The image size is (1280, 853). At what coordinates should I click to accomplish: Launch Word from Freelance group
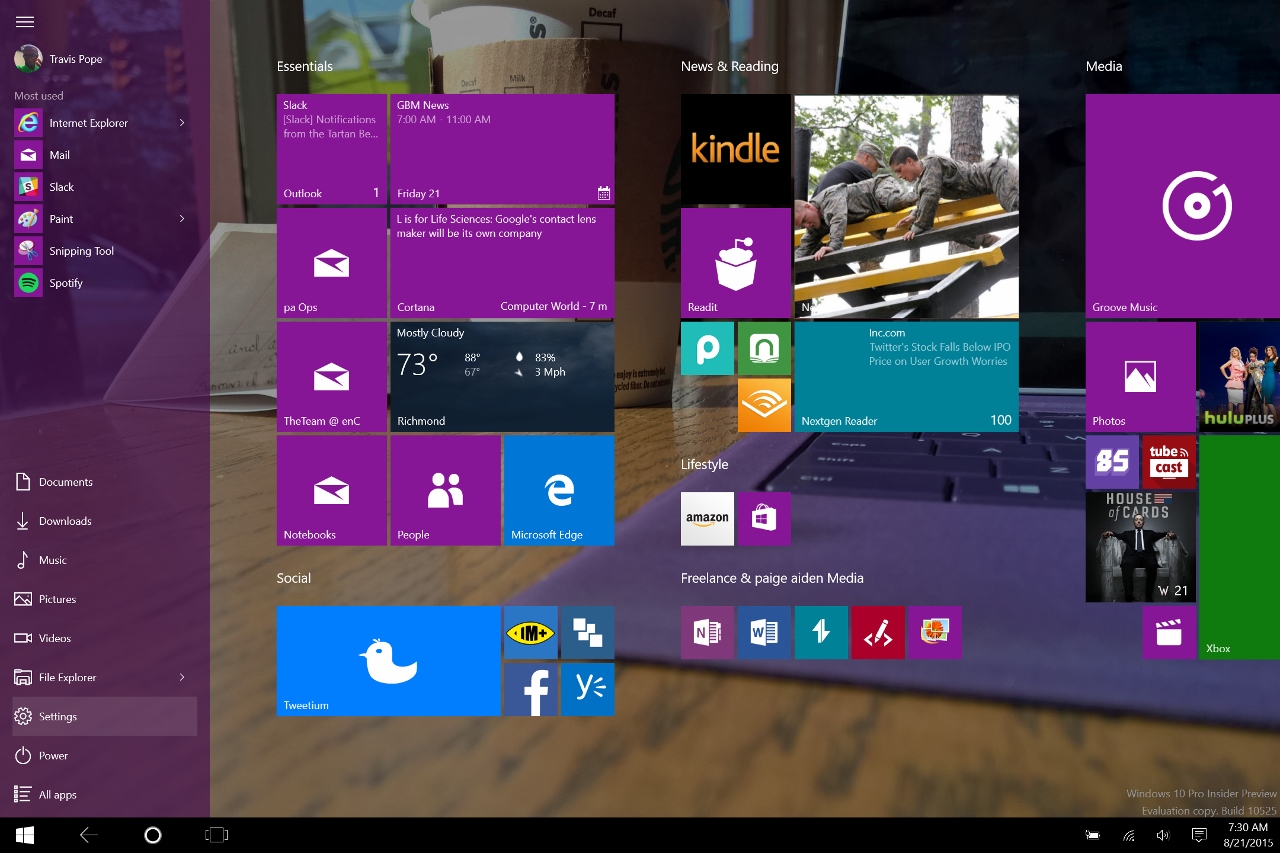[x=764, y=632]
